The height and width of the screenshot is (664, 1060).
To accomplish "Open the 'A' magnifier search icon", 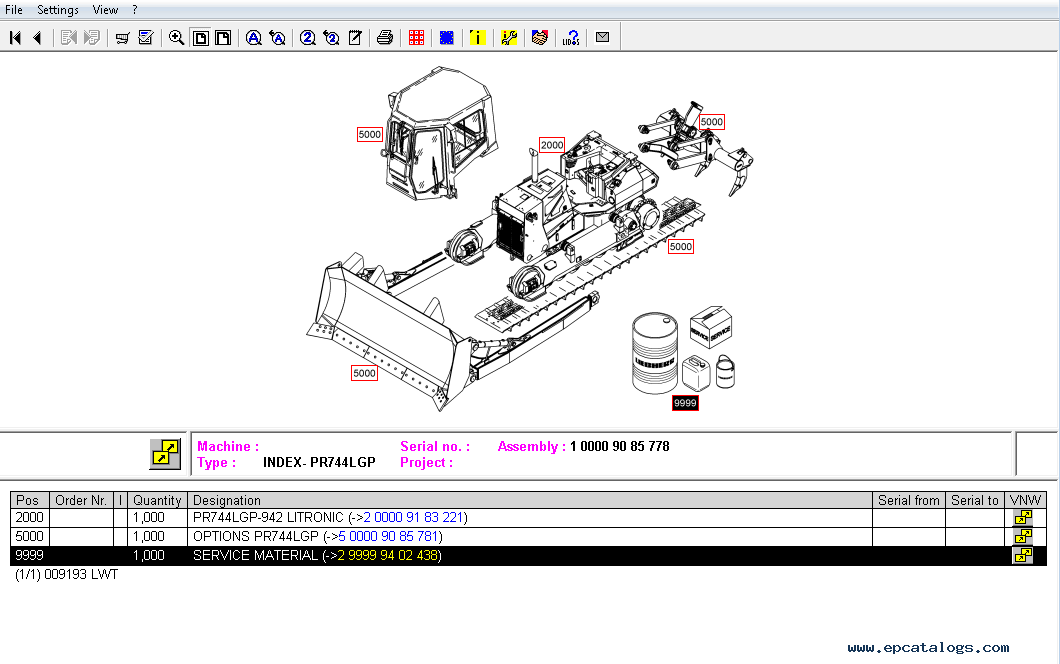I will (254, 38).
